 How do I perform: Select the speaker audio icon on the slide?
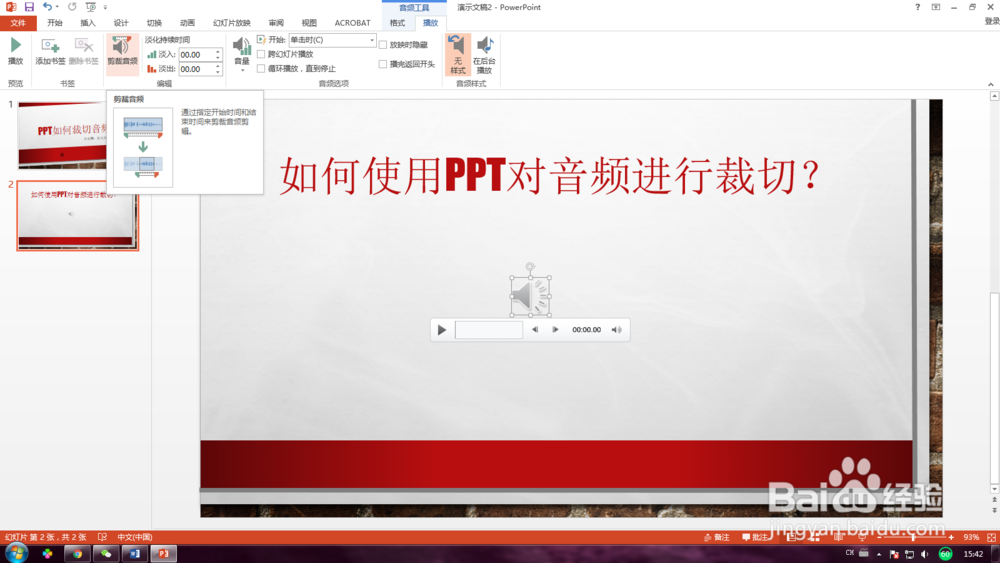pos(530,296)
